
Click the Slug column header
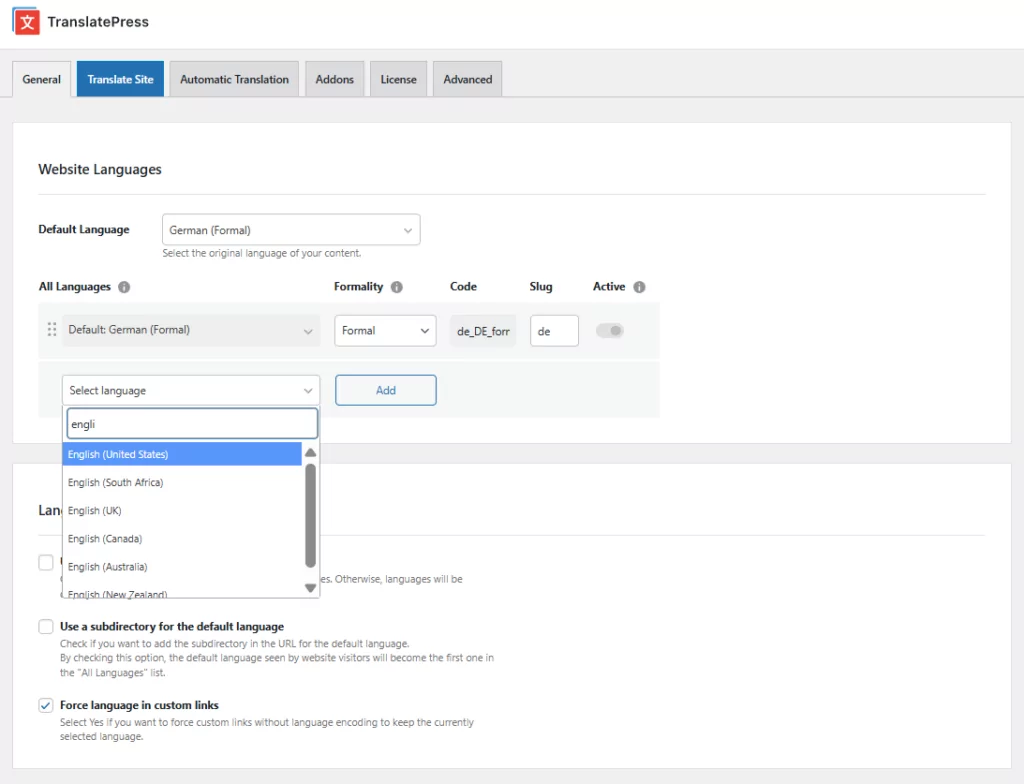(541, 286)
